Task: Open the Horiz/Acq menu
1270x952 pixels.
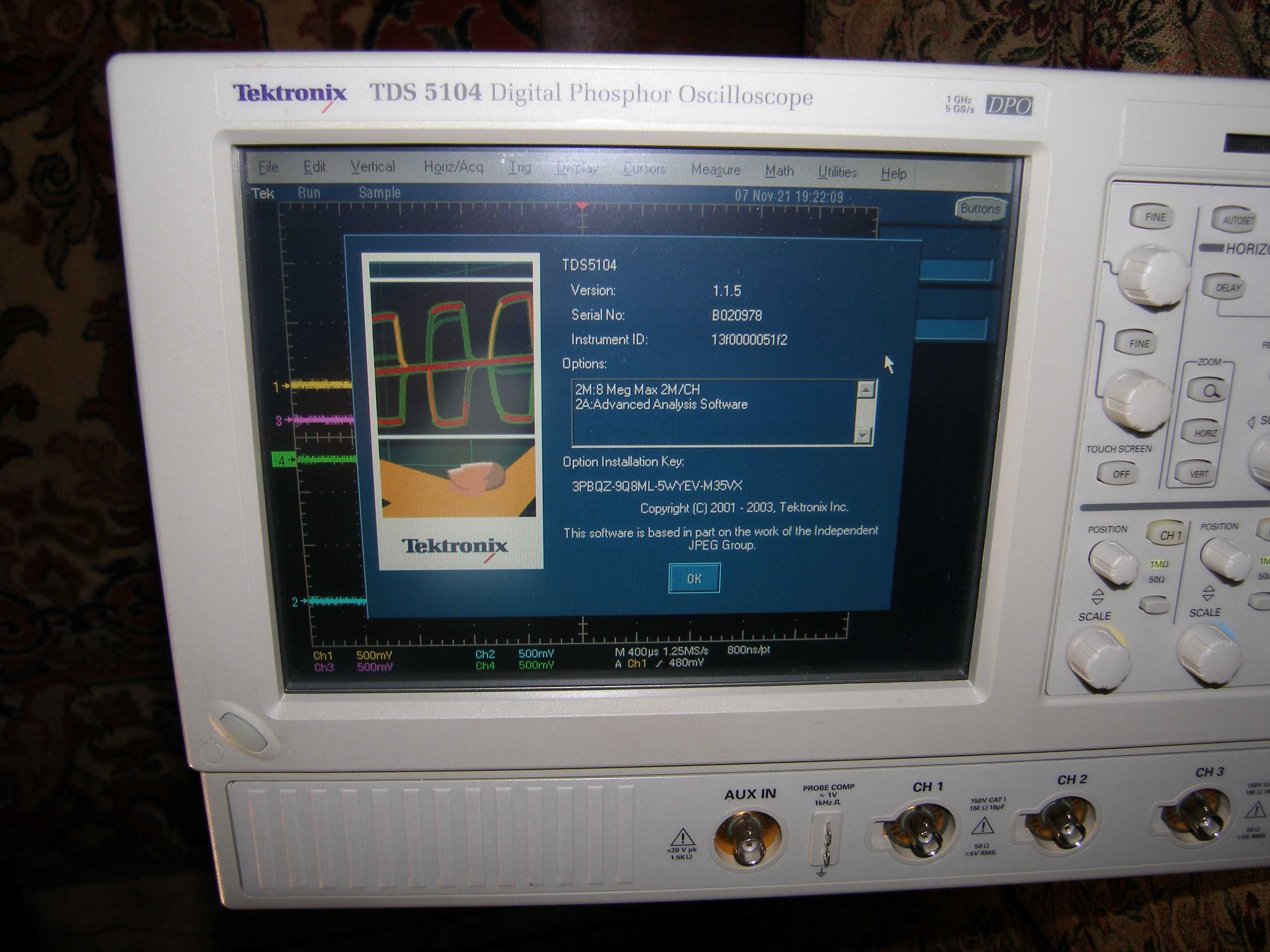Action: pos(453,167)
